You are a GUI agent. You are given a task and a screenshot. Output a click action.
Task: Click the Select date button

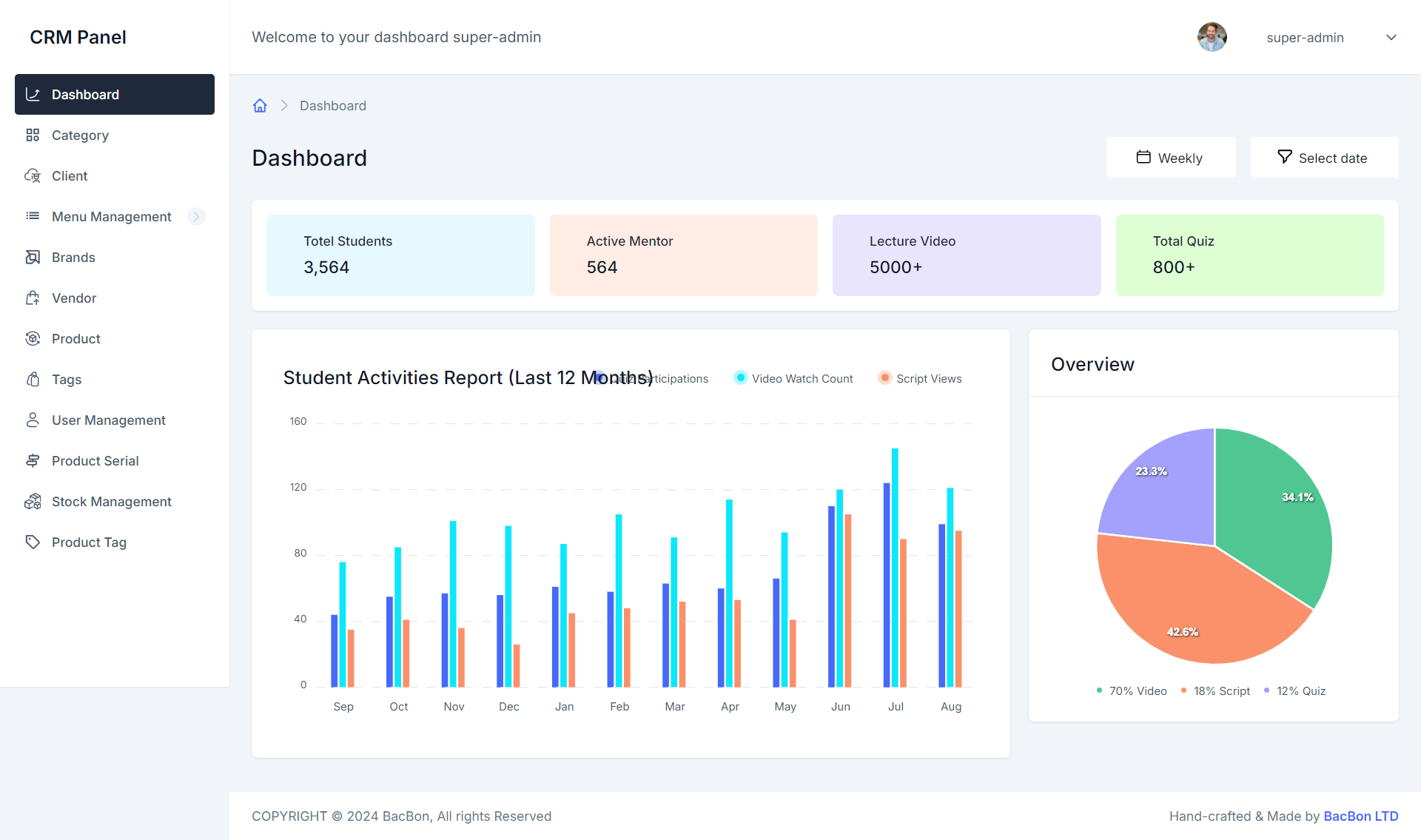coord(1324,157)
